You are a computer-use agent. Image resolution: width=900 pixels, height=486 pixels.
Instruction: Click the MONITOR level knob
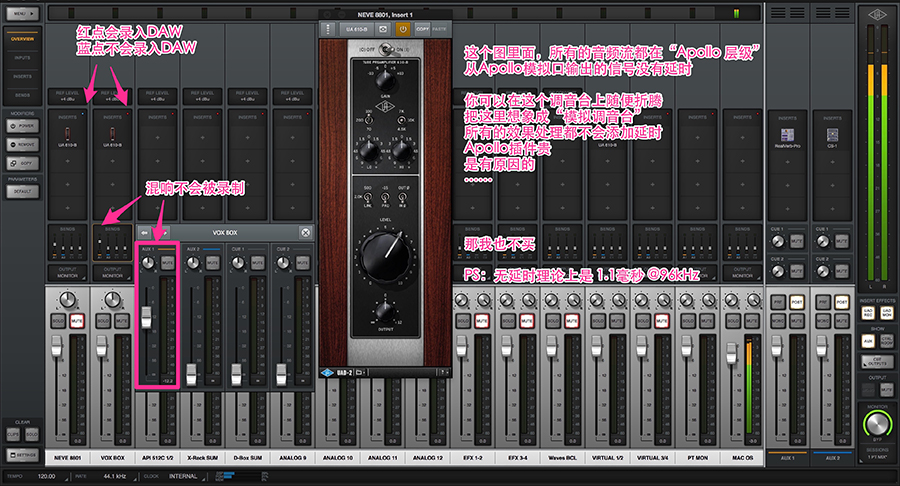coord(877,425)
